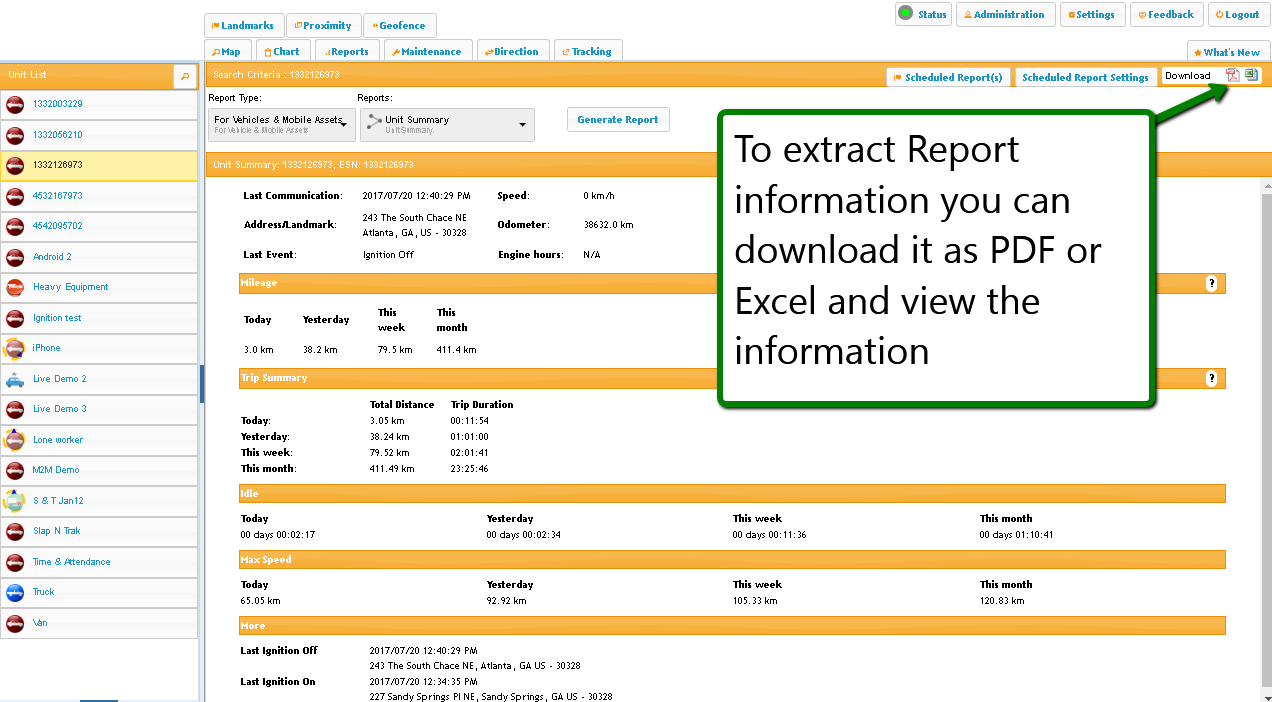
Task: Click the Heavy Equipment unit icon
Action: (x=15, y=288)
